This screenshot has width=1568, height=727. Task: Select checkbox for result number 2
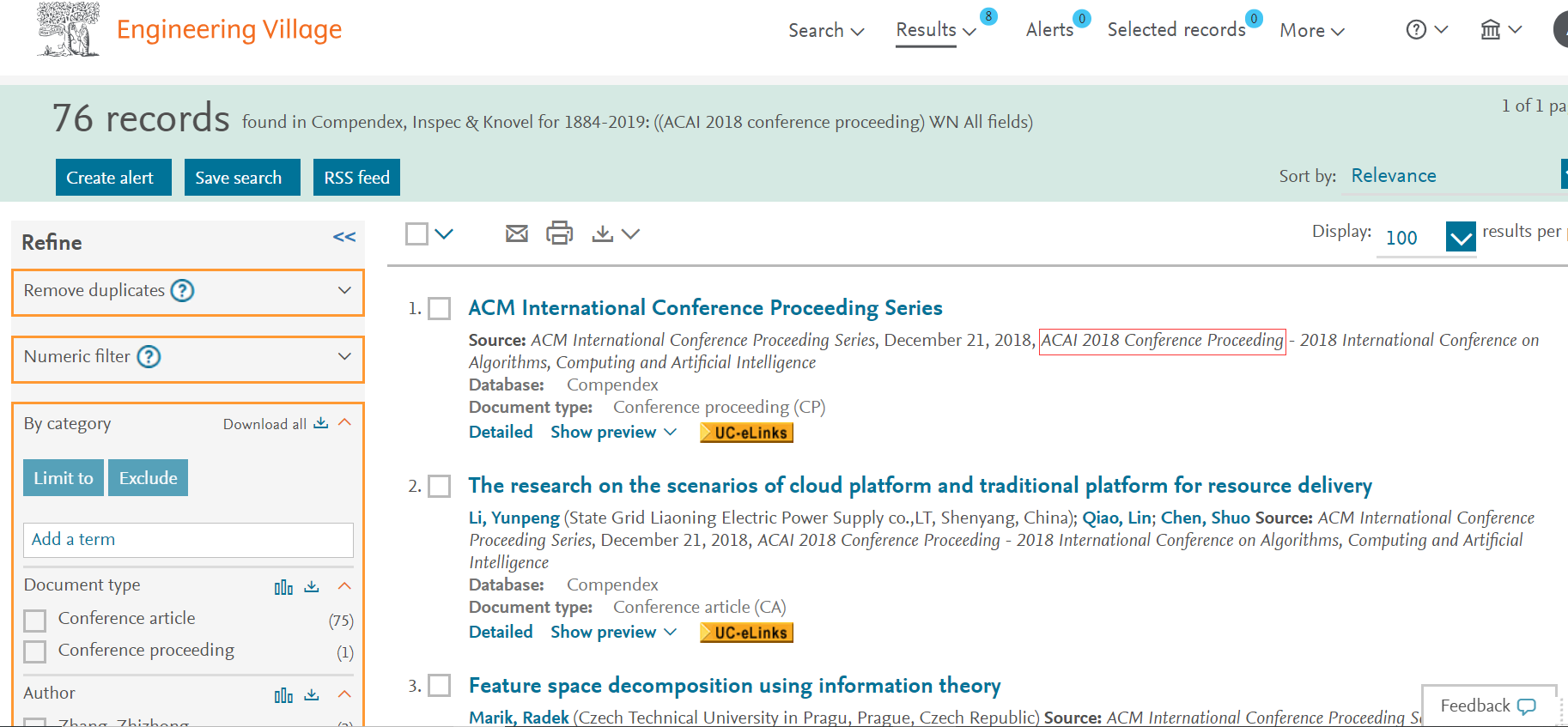440,487
